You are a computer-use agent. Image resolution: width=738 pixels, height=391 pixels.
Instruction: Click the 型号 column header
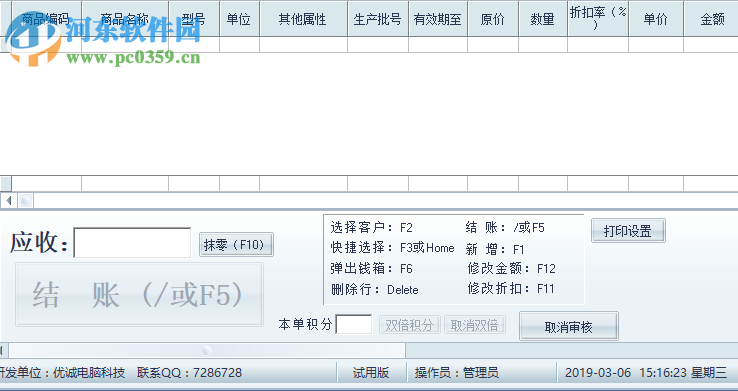(194, 18)
